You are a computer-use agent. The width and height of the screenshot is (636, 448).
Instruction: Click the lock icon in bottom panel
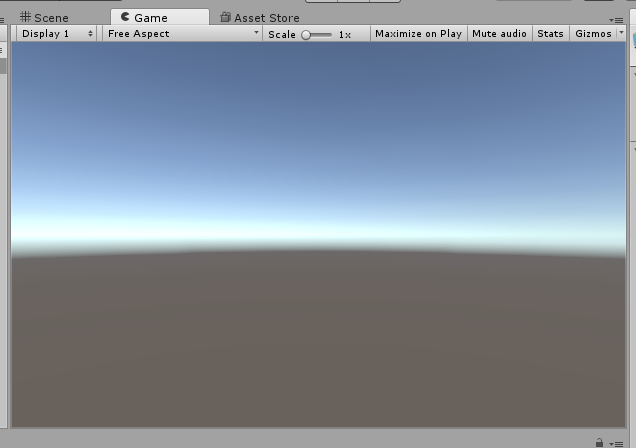tap(599, 442)
